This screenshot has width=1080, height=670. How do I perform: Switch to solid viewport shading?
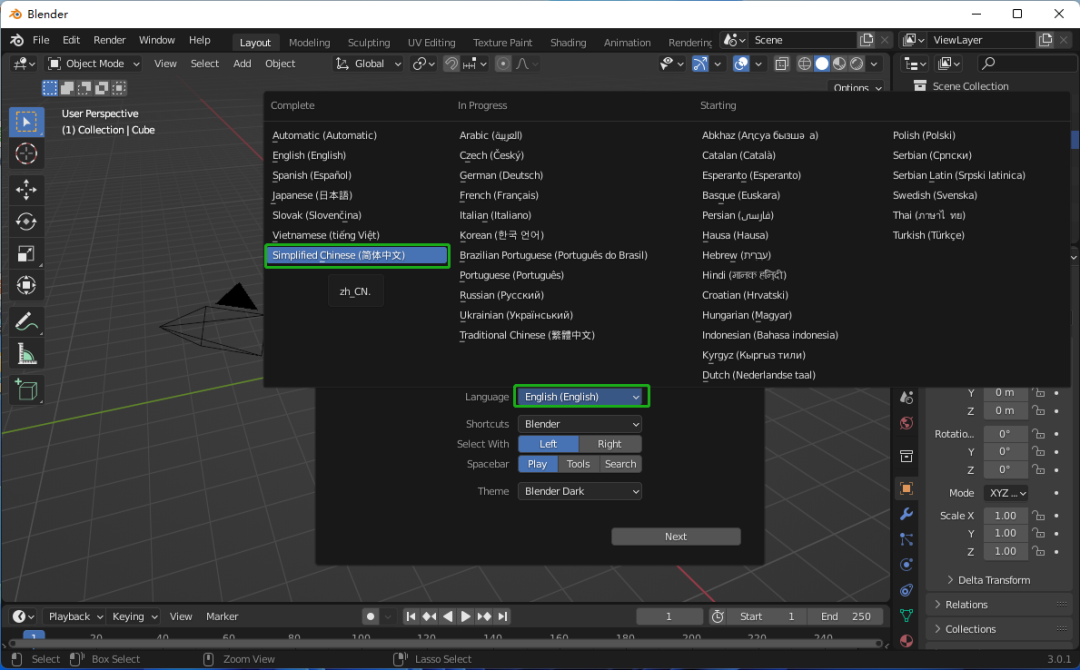click(x=822, y=63)
